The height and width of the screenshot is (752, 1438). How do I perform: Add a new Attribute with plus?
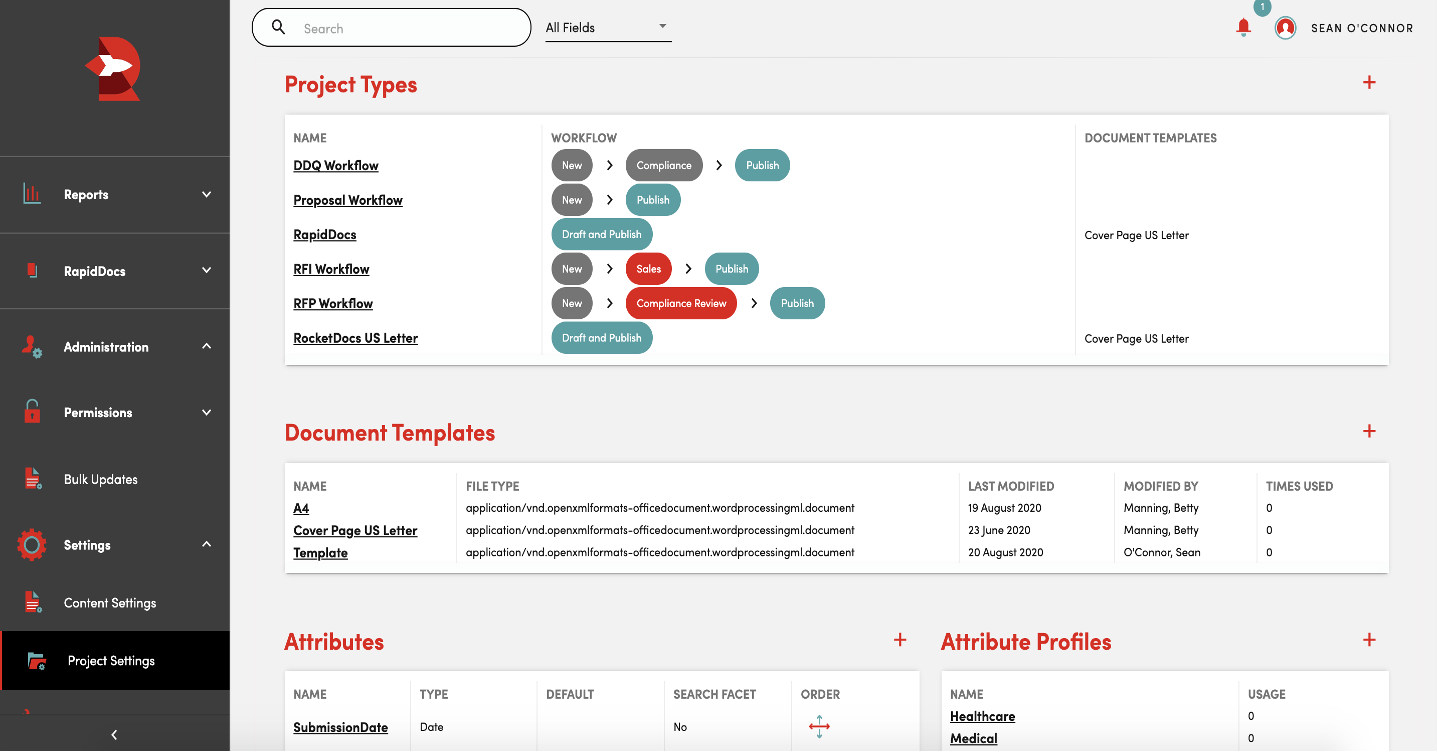coord(900,640)
